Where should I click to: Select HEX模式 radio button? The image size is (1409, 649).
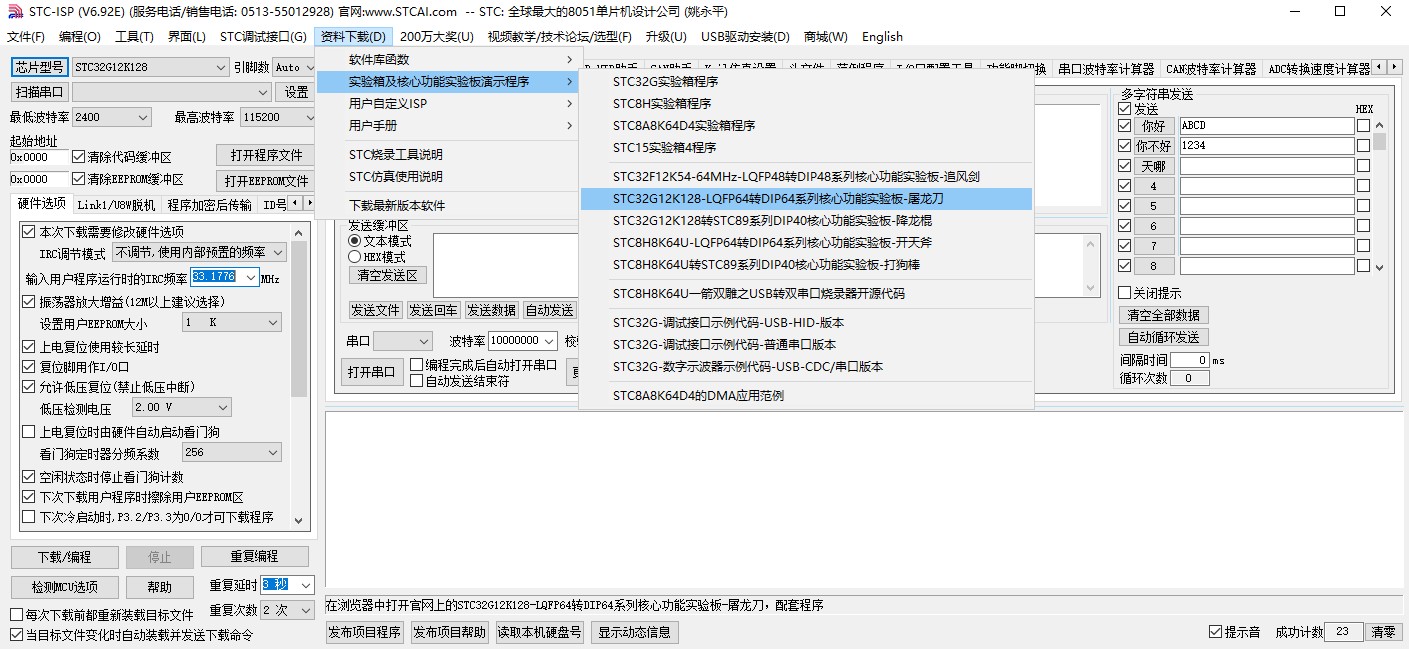[x=354, y=257]
